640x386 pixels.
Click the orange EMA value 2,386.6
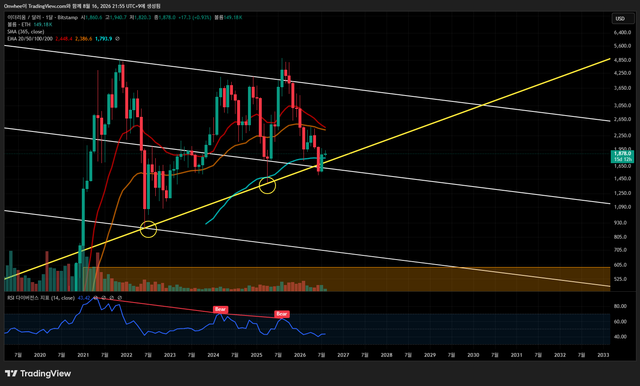point(84,39)
